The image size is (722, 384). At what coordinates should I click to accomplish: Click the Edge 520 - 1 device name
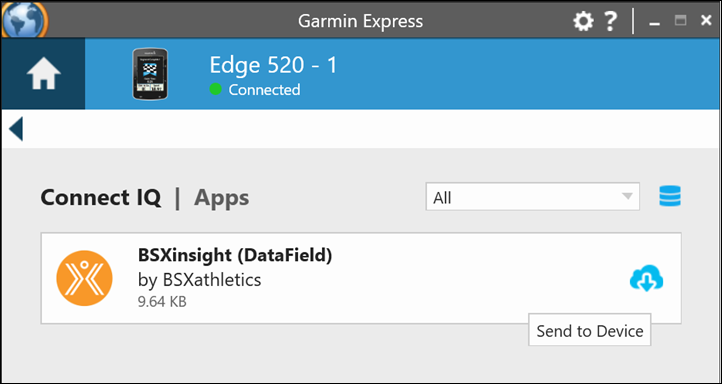pos(273,65)
